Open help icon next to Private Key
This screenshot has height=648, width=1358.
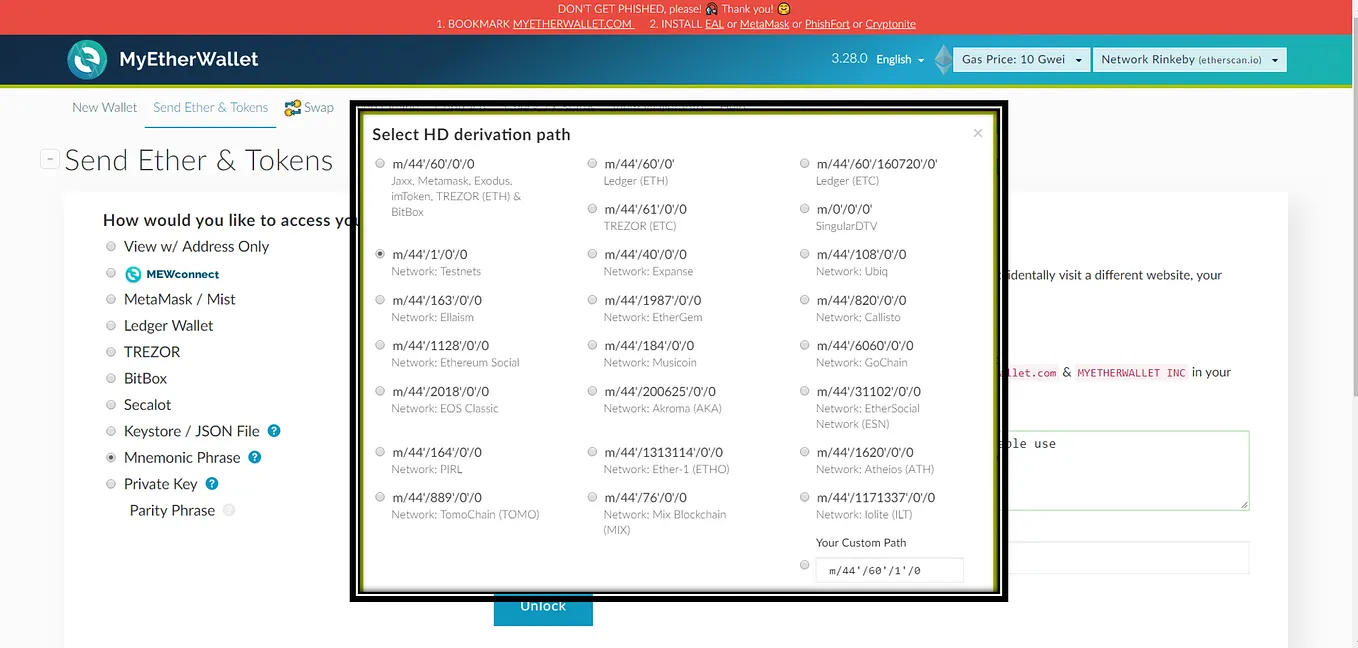[212, 483]
